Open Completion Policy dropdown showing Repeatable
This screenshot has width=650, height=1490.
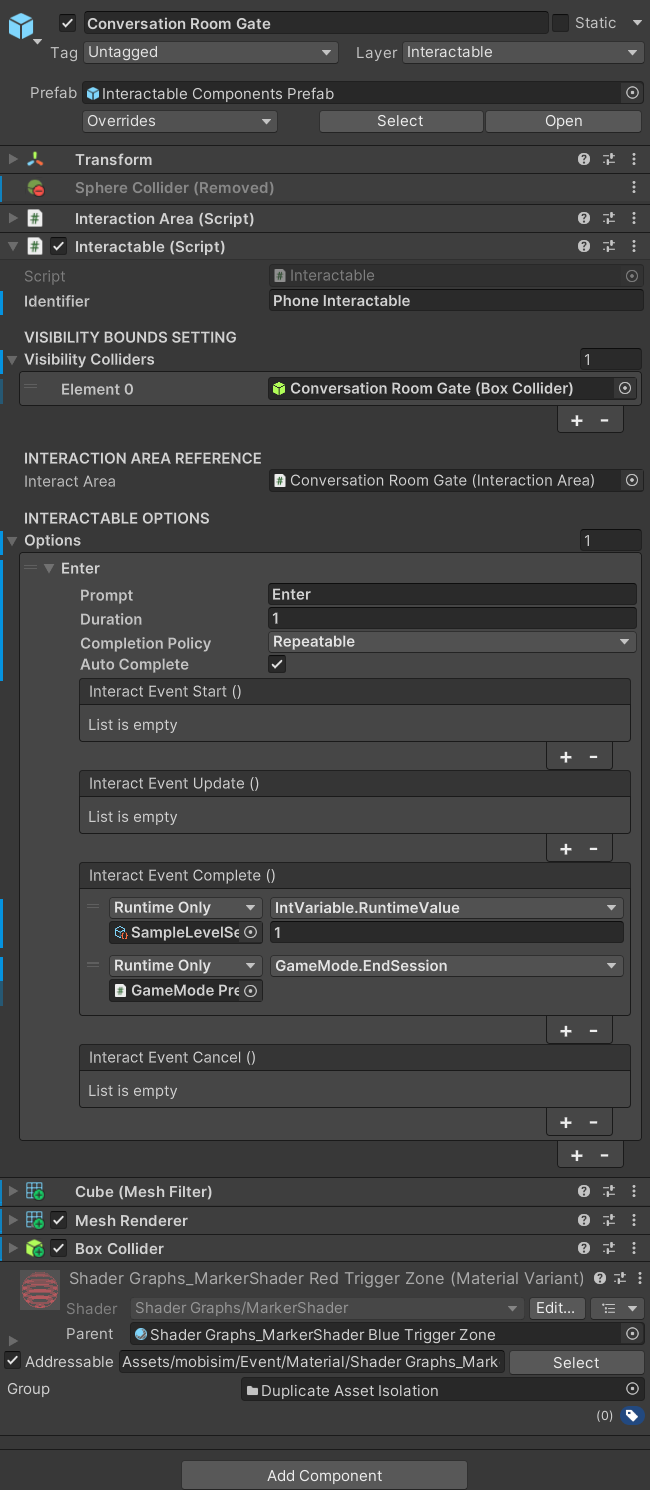tap(453, 642)
